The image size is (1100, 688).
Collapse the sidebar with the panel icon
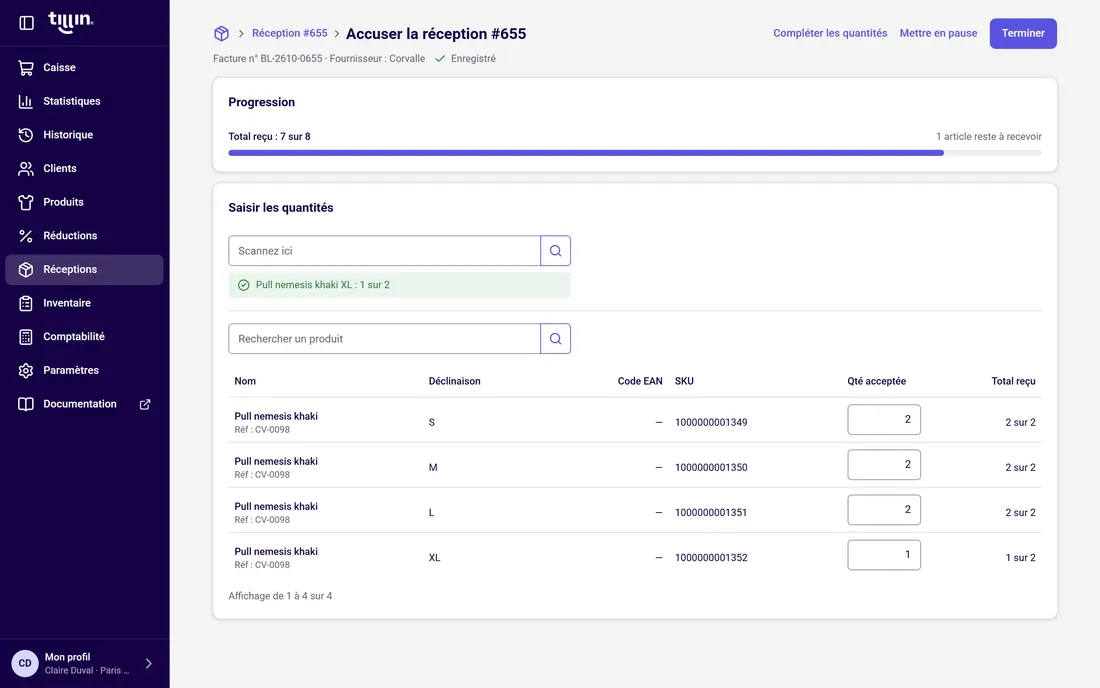click(x=27, y=23)
